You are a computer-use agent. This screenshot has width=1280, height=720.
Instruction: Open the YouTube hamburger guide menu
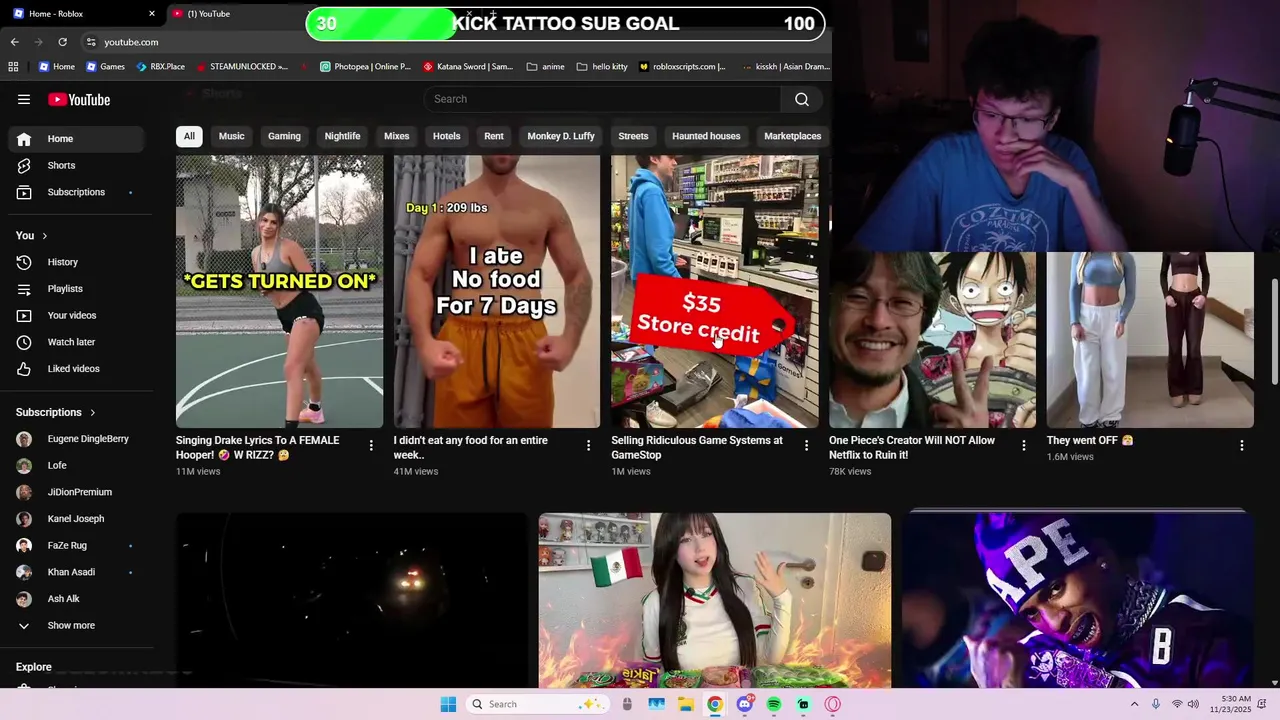(24, 99)
